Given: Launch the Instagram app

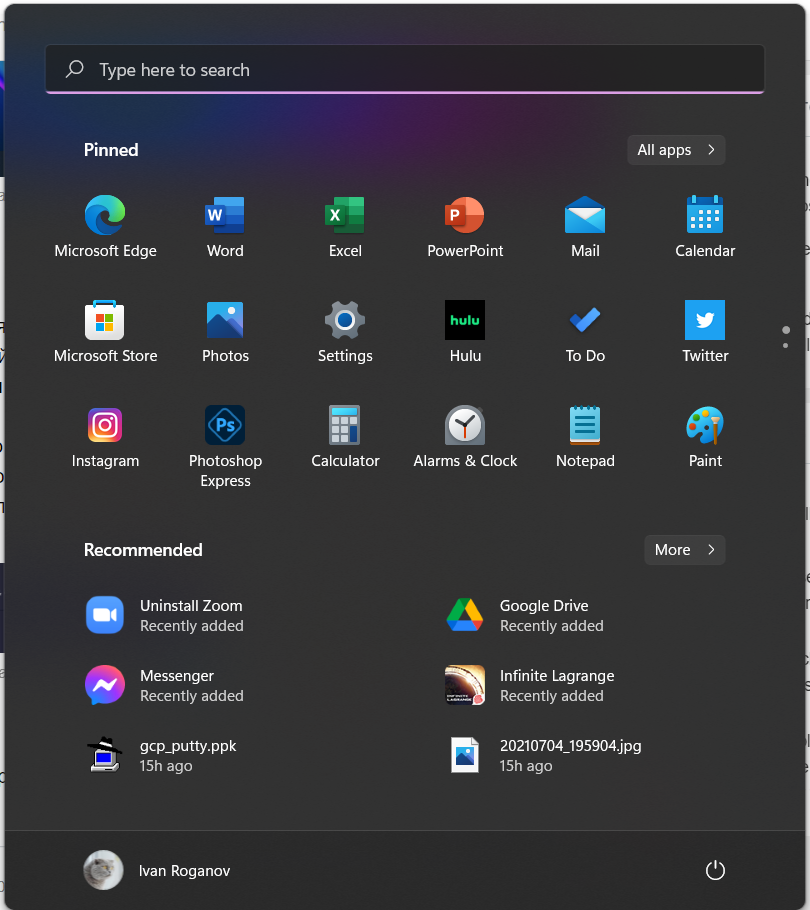Looking at the screenshot, I should click(105, 438).
